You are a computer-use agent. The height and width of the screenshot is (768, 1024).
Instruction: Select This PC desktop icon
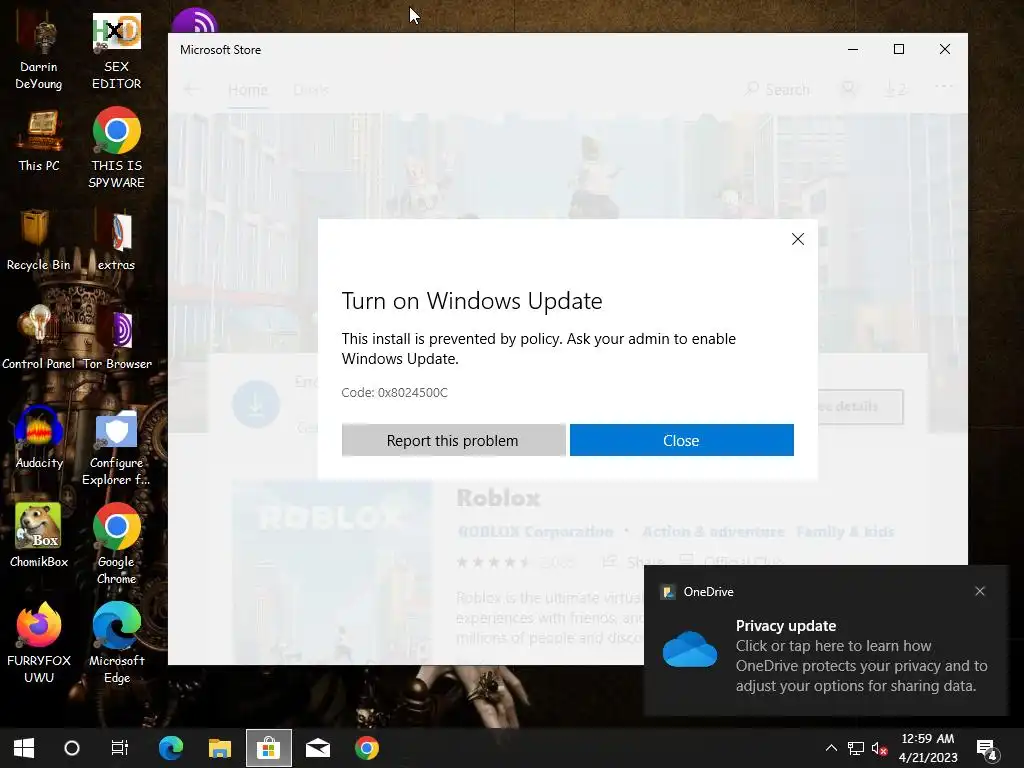[x=39, y=142]
